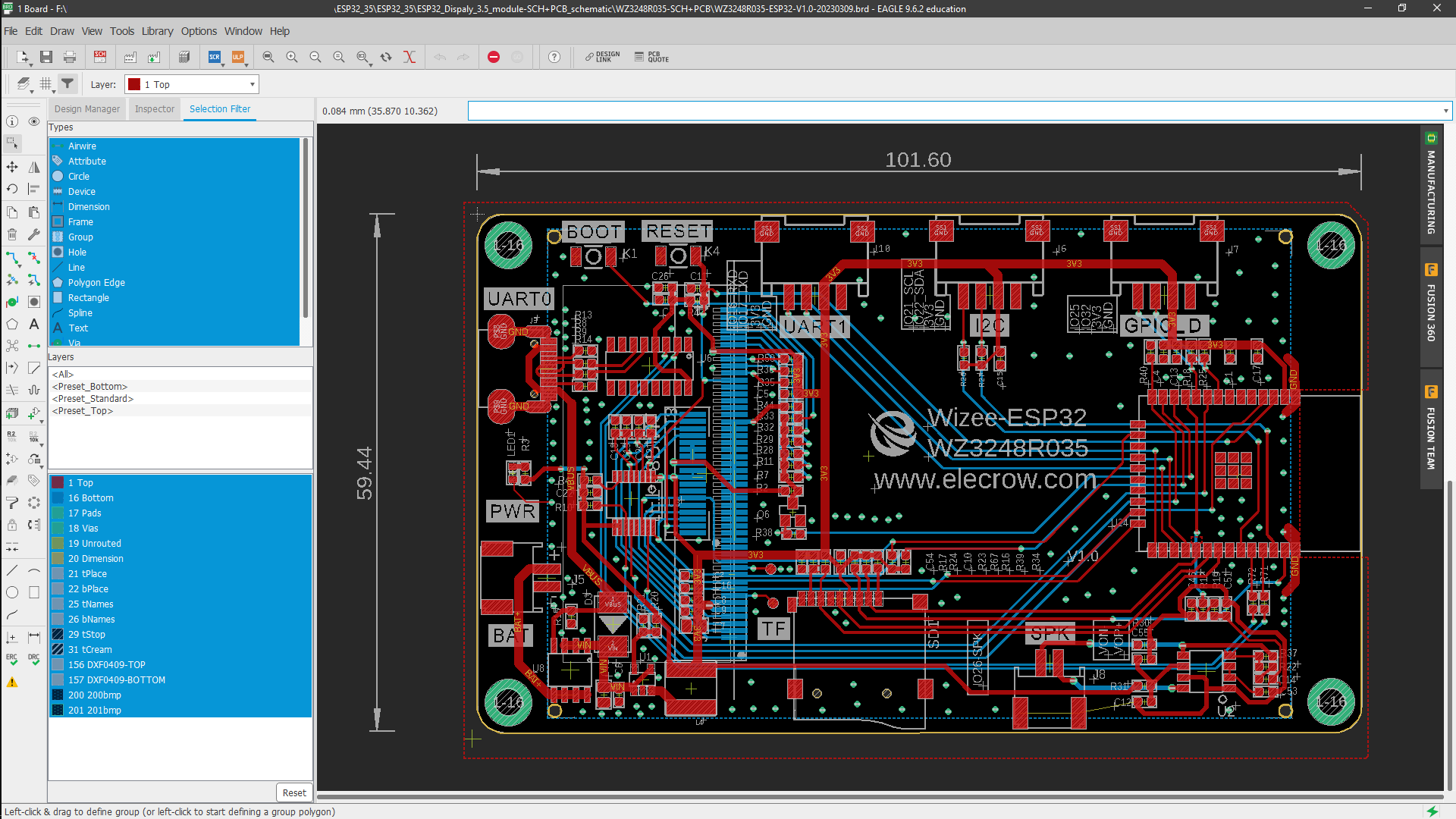Toggle layer 20 Dimension in the filter

point(180,558)
